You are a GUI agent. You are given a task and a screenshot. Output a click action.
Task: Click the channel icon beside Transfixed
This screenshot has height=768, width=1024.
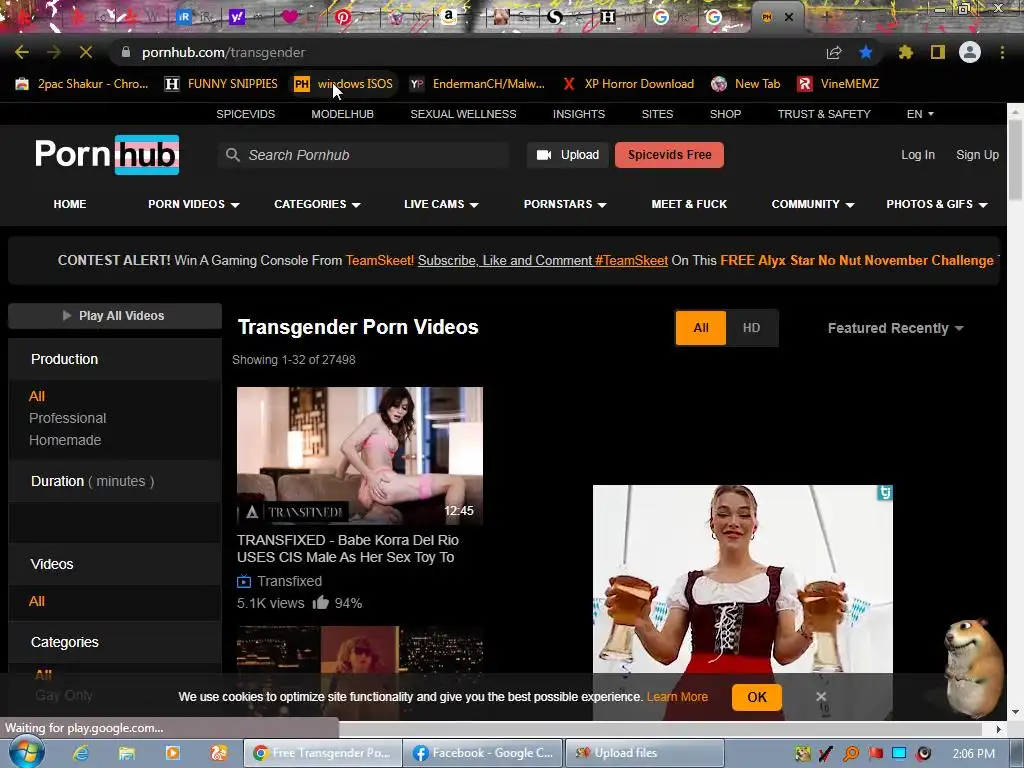(244, 581)
